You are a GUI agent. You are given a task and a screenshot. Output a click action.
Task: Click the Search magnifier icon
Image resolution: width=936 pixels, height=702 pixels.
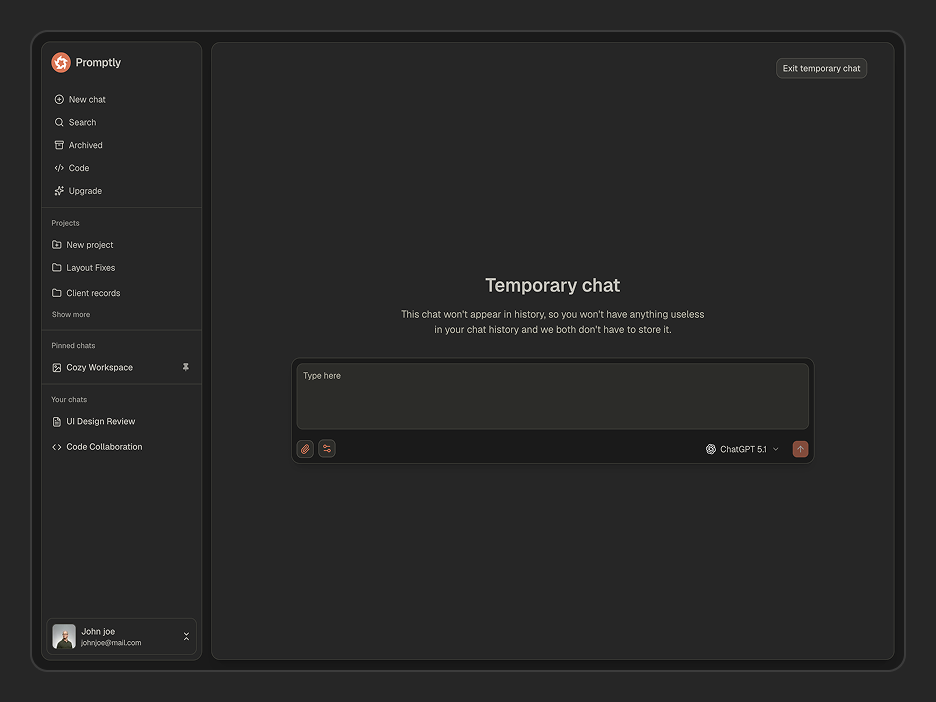point(59,122)
